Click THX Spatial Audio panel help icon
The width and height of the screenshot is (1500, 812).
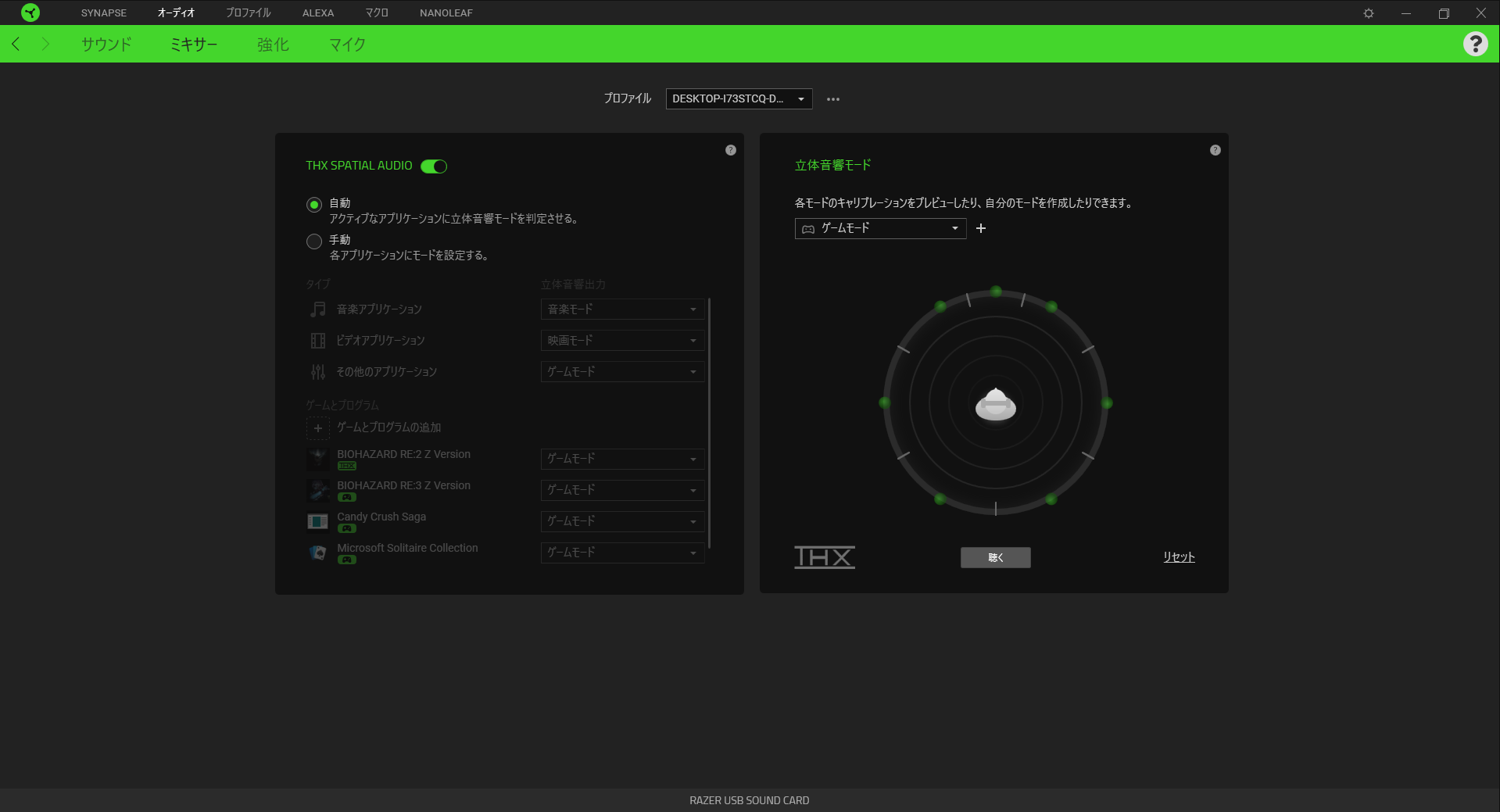[730, 150]
